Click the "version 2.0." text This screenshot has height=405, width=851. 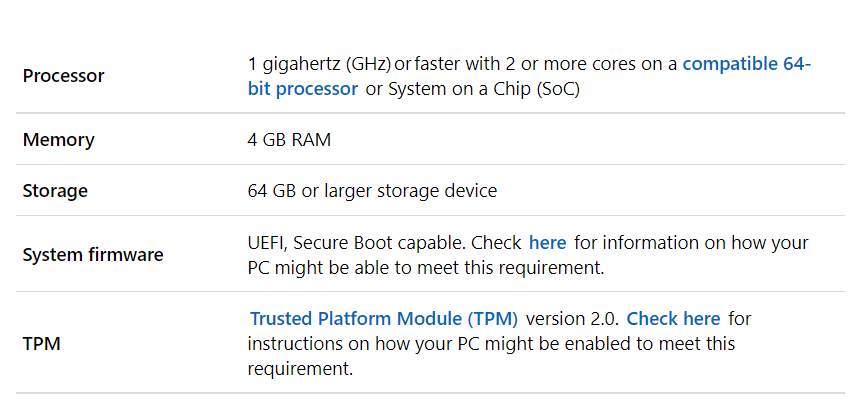click(573, 318)
